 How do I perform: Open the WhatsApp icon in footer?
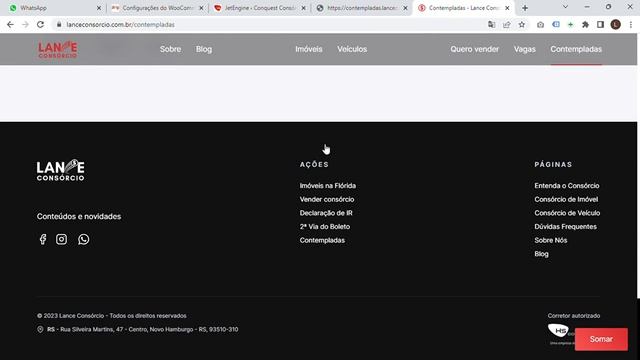coord(84,239)
